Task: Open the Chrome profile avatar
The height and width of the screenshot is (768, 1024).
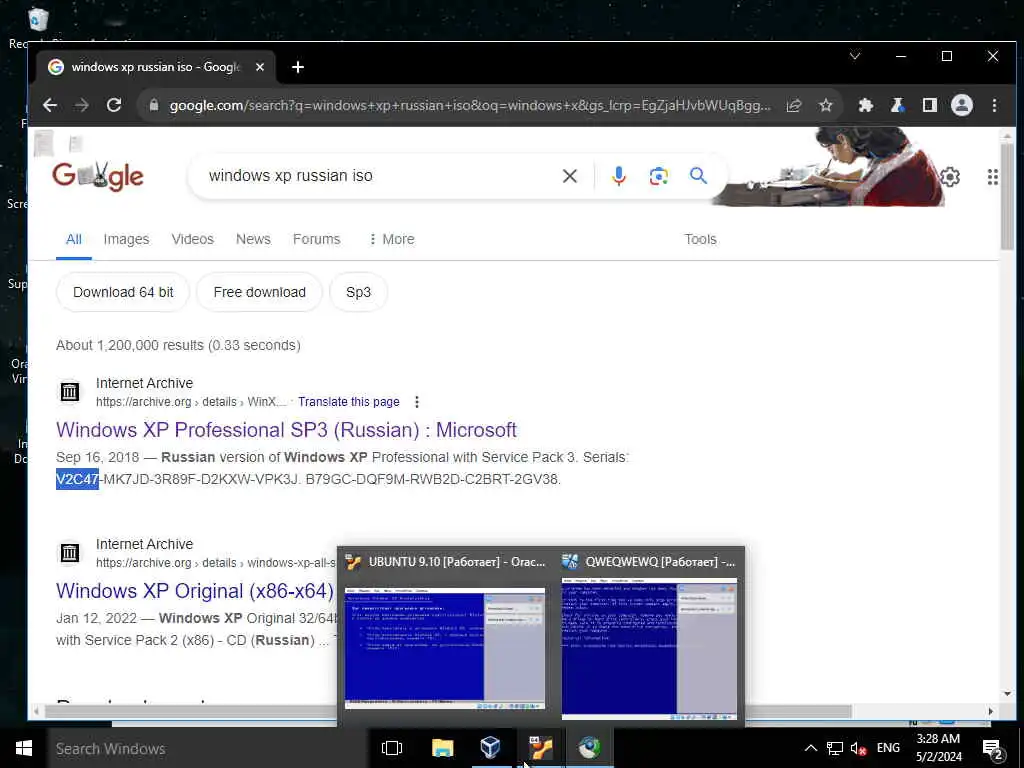Action: (961, 105)
